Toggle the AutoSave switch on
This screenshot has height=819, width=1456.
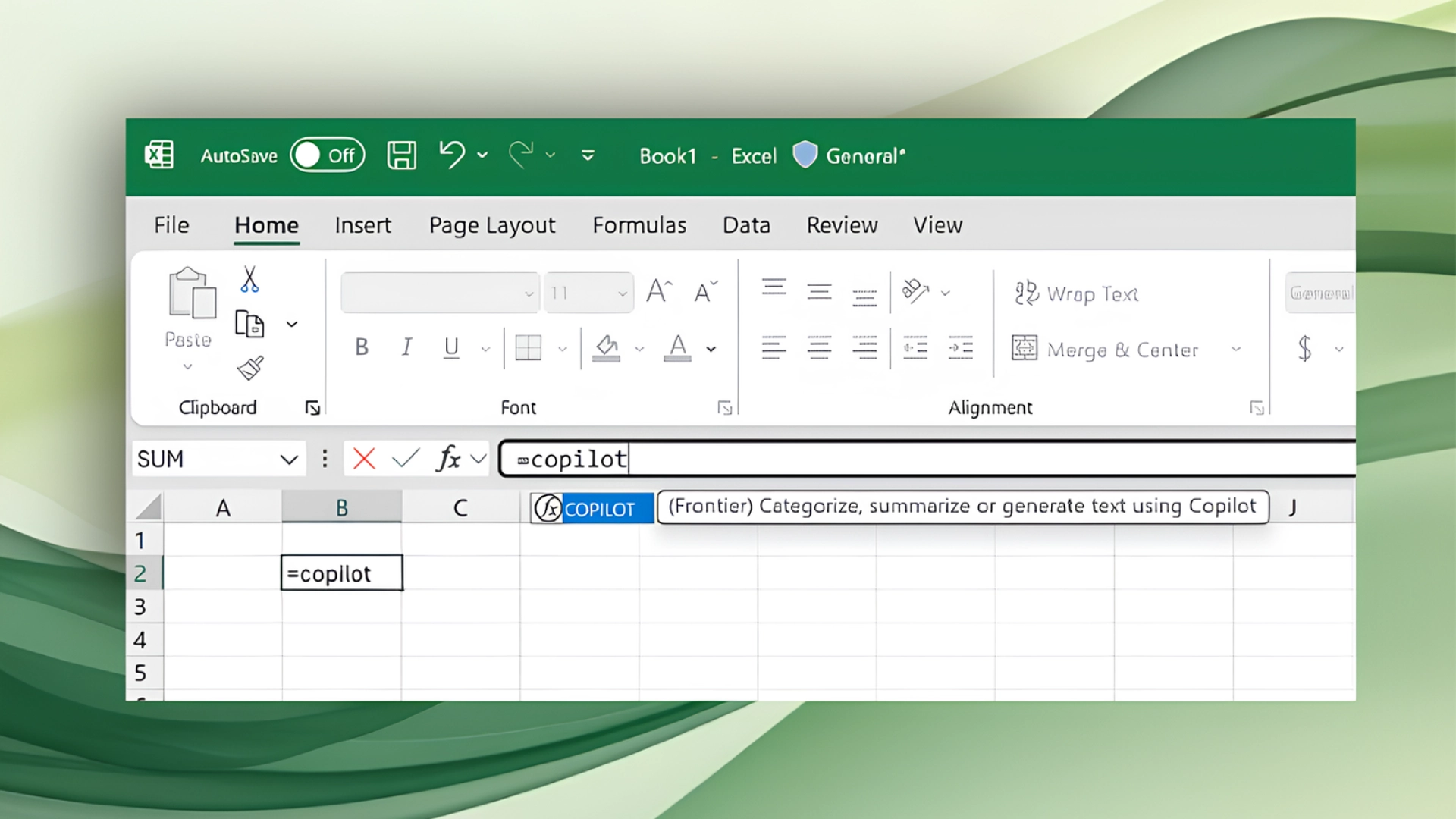pyautogui.click(x=328, y=155)
